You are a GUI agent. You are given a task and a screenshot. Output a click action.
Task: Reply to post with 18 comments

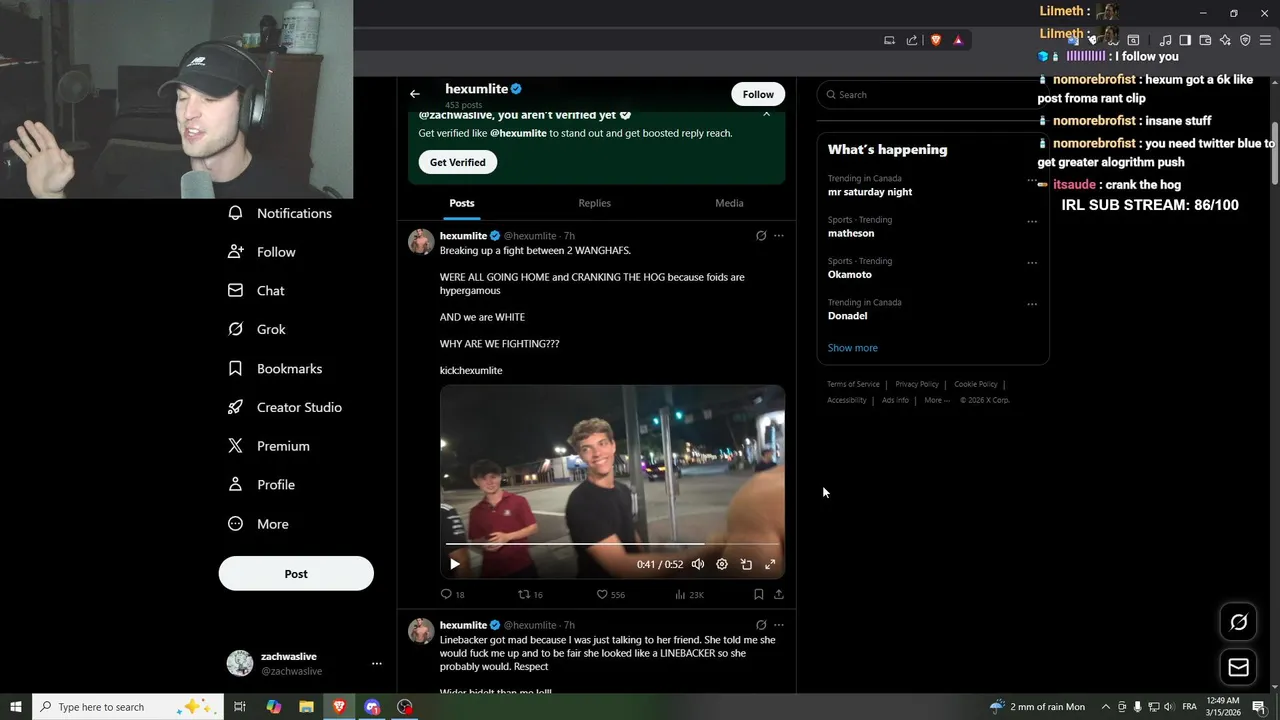[x=452, y=594]
